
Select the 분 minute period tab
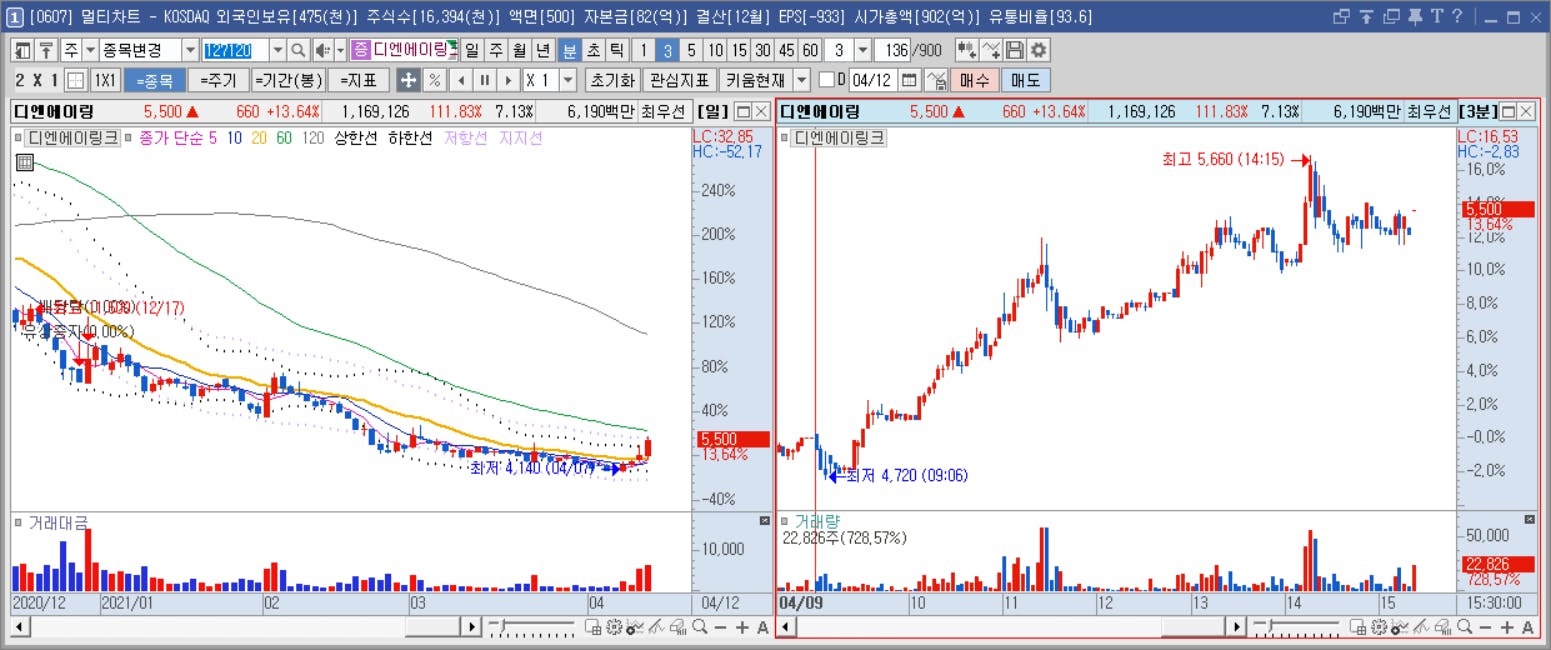tap(570, 51)
